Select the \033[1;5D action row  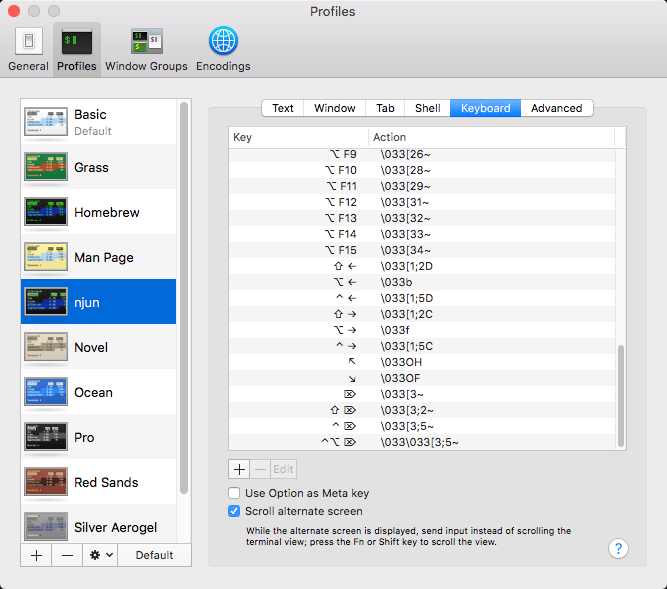point(422,298)
